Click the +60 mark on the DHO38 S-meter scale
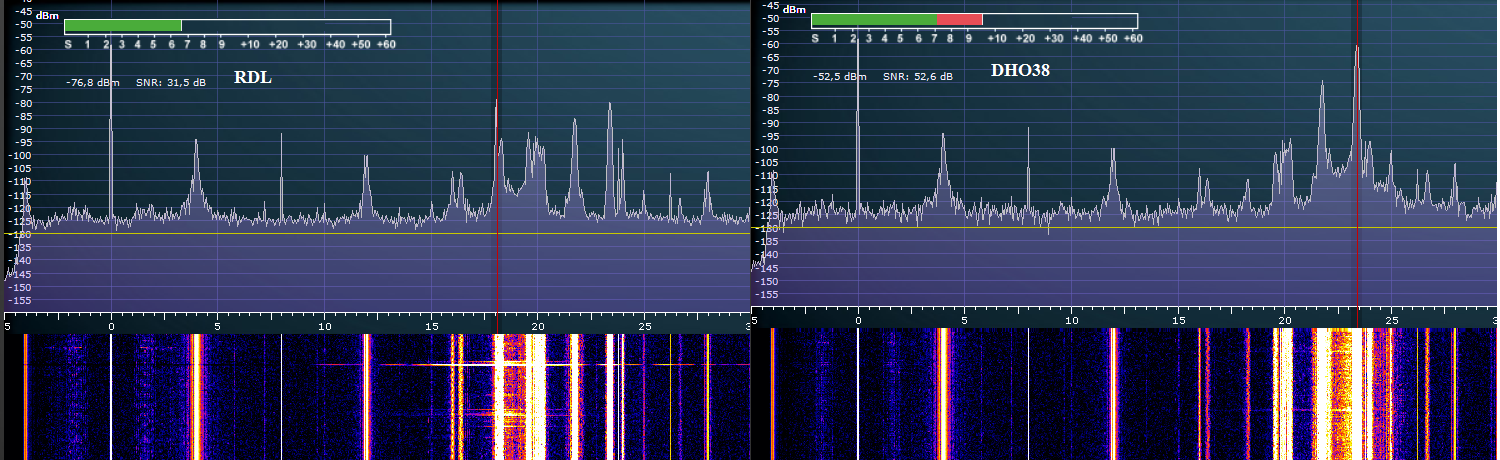The image size is (1500, 460). coord(1132,38)
